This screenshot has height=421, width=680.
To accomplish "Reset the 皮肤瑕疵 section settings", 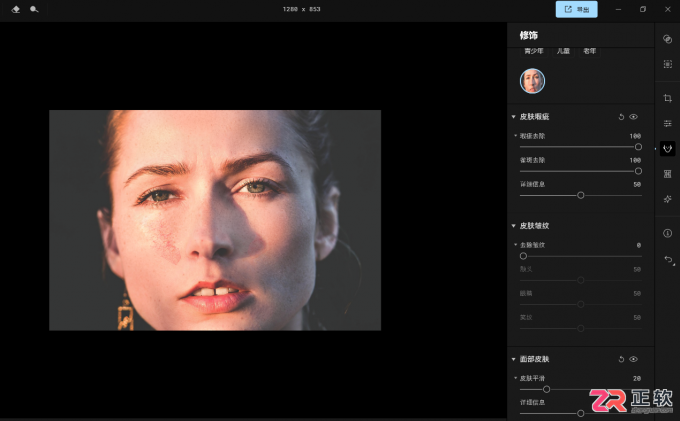I will click(621, 117).
